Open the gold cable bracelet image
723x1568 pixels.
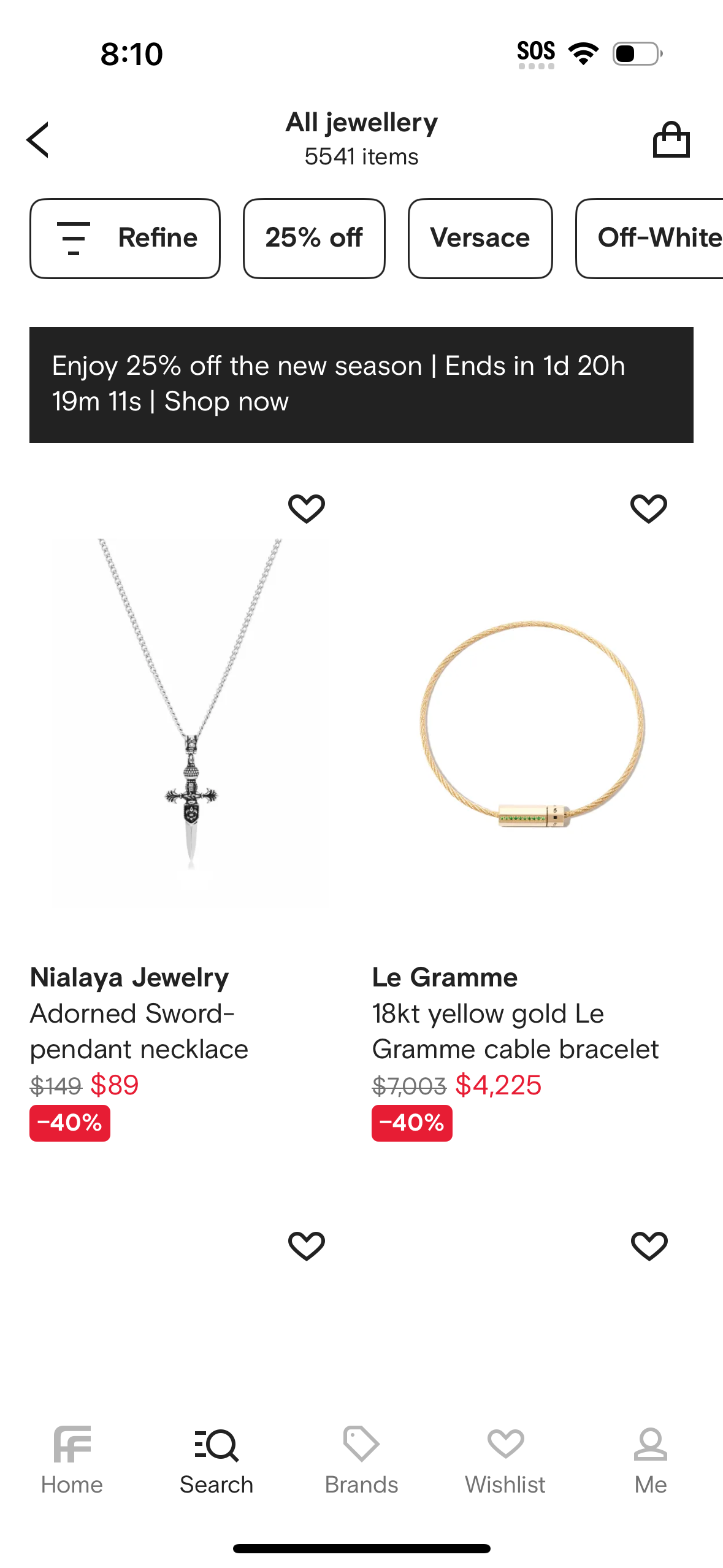pyautogui.click(x=532, y=724)
